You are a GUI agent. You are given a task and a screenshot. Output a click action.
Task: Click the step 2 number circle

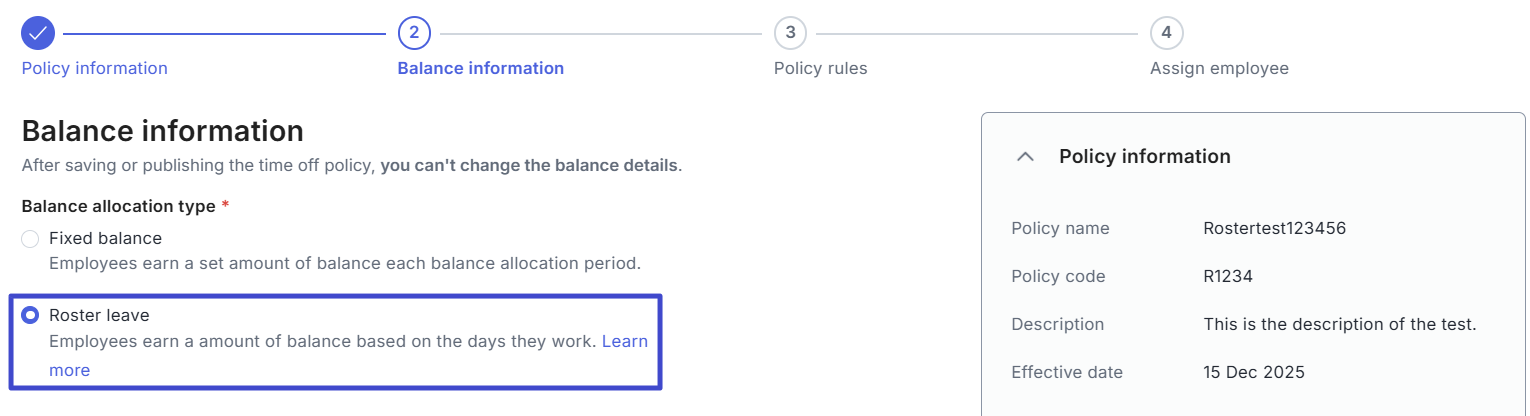point(414,33)
